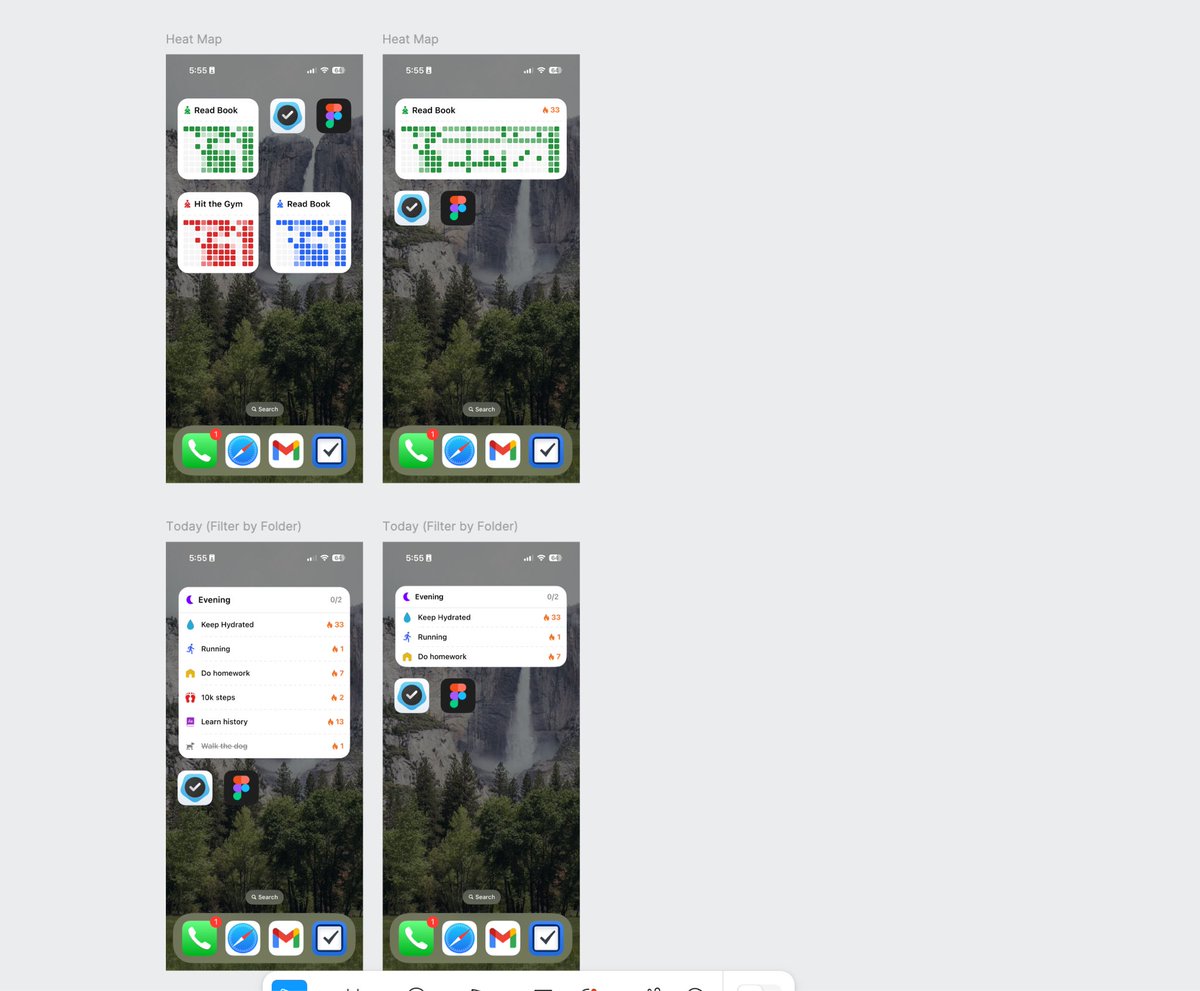Select Do homework row in the three-habit Today widget

[x=481, y=657]
